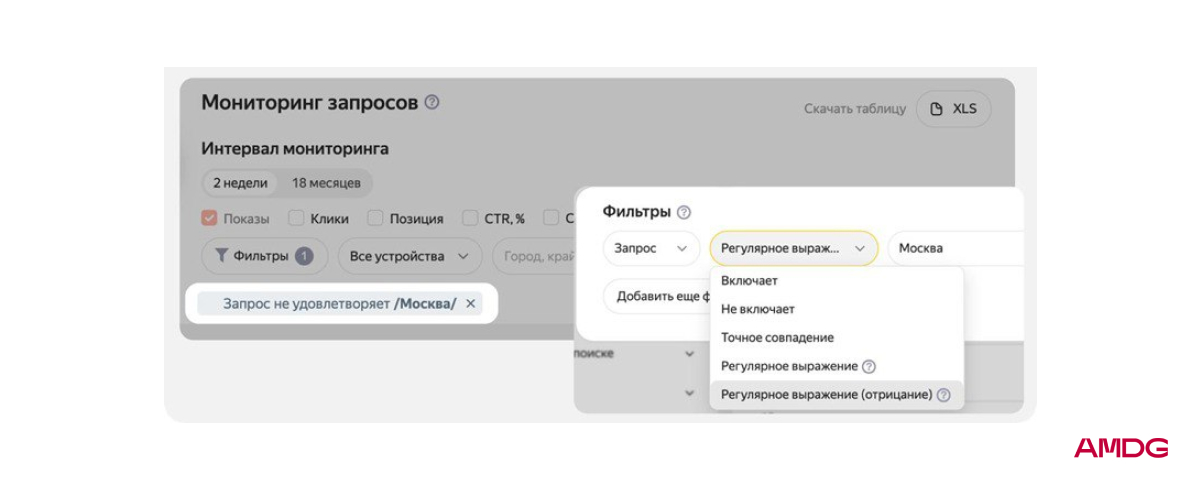
Task: Click help icon for Регулярное выражение (отрицание)
Action: point(943,395)
